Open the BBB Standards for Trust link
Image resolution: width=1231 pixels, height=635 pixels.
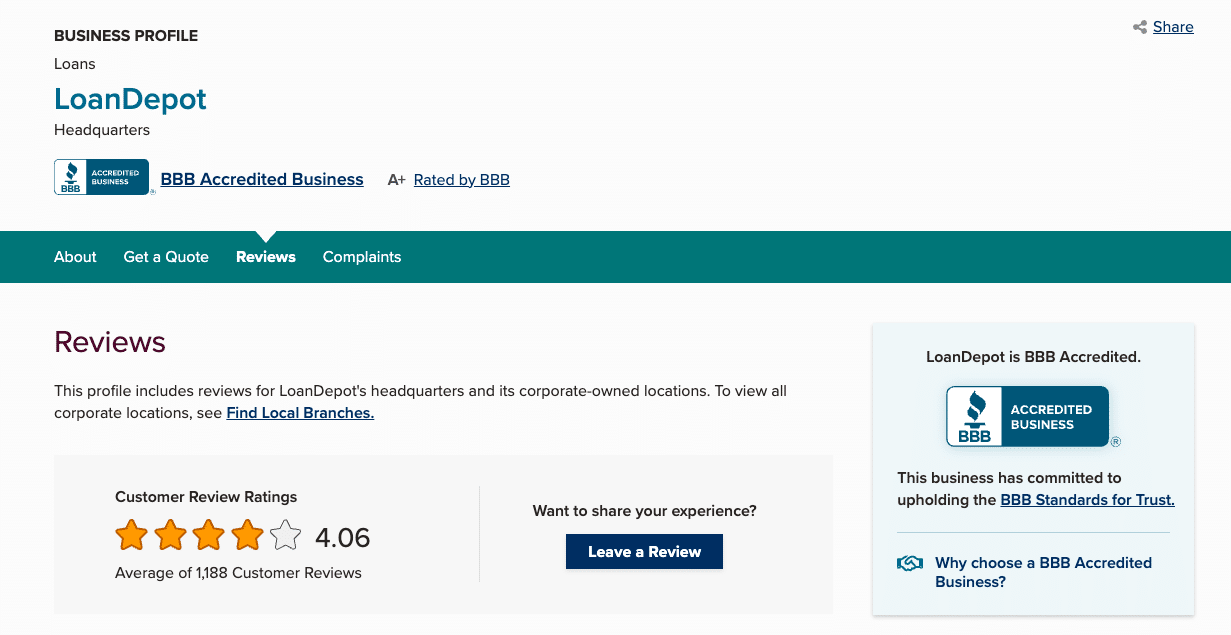pos(1088,500)
